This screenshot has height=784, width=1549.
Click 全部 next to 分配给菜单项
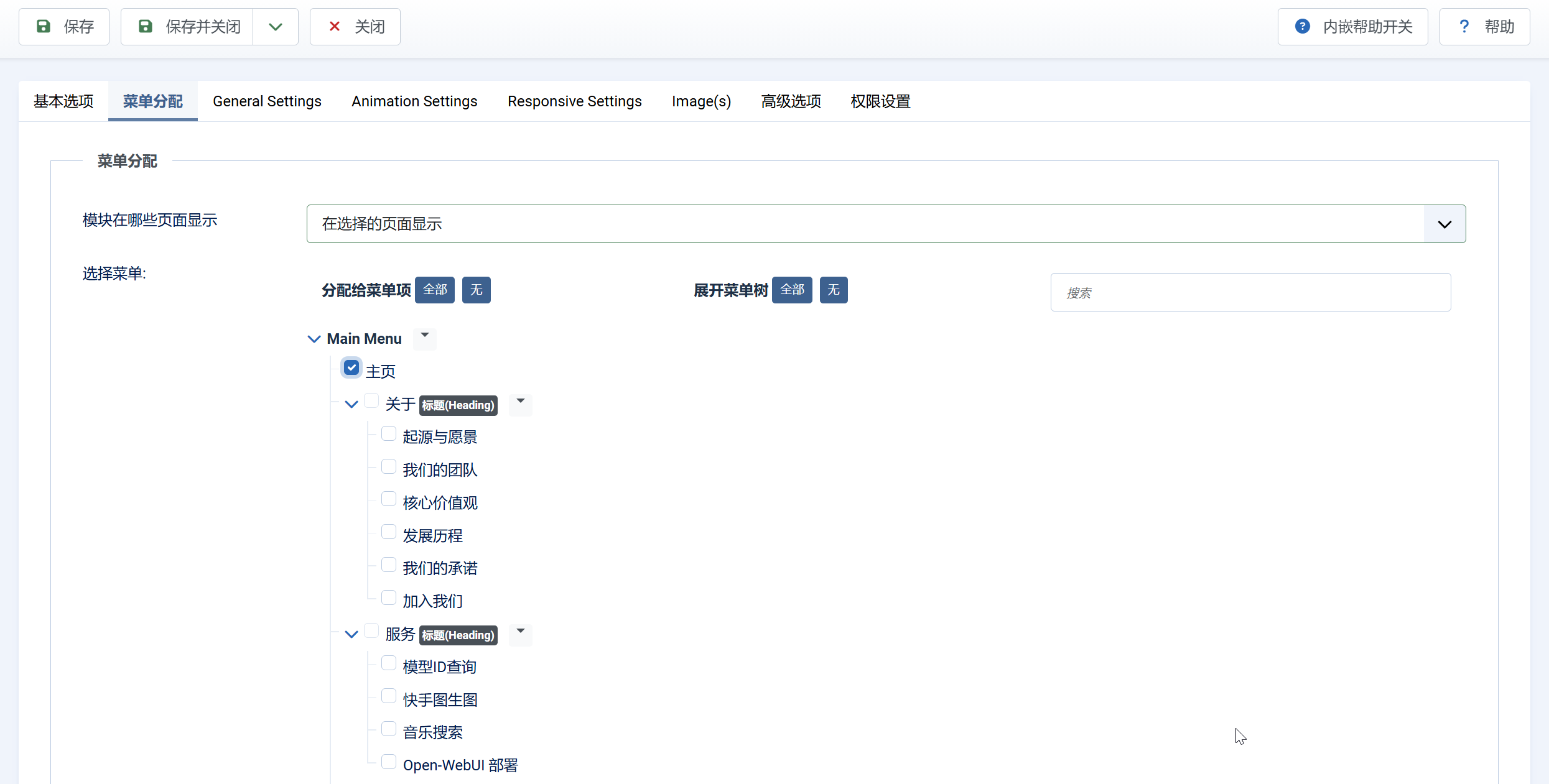[435, 290]
